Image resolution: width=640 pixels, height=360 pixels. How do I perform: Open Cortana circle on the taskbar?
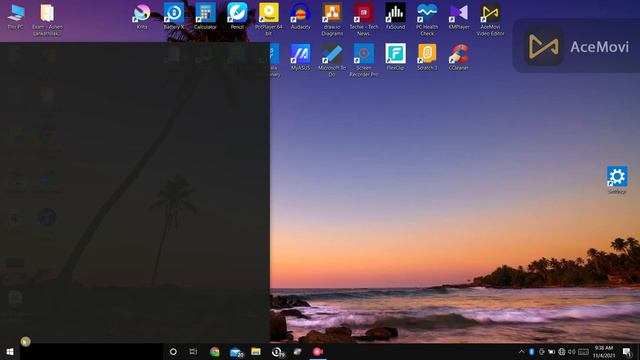tap(173, 351)
